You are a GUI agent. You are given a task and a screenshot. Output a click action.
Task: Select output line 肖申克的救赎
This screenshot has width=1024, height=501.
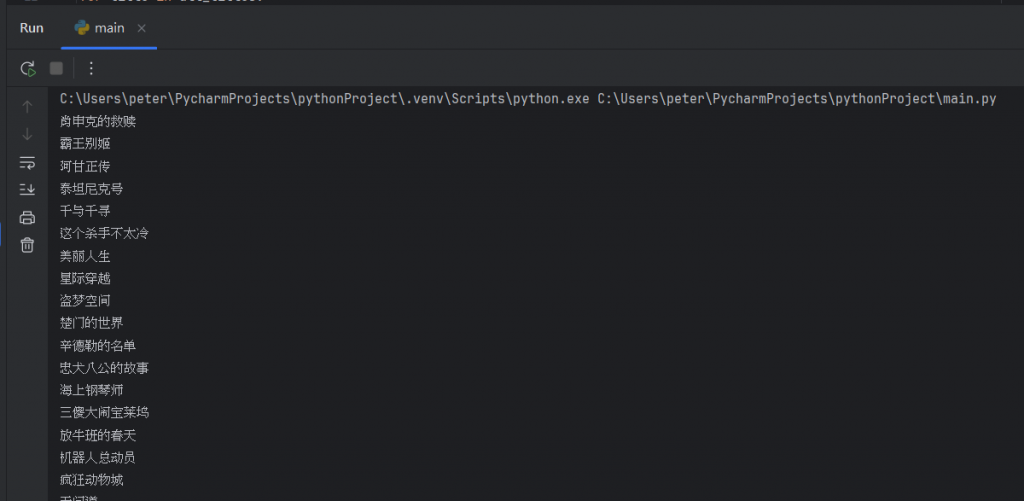point(97,121)
